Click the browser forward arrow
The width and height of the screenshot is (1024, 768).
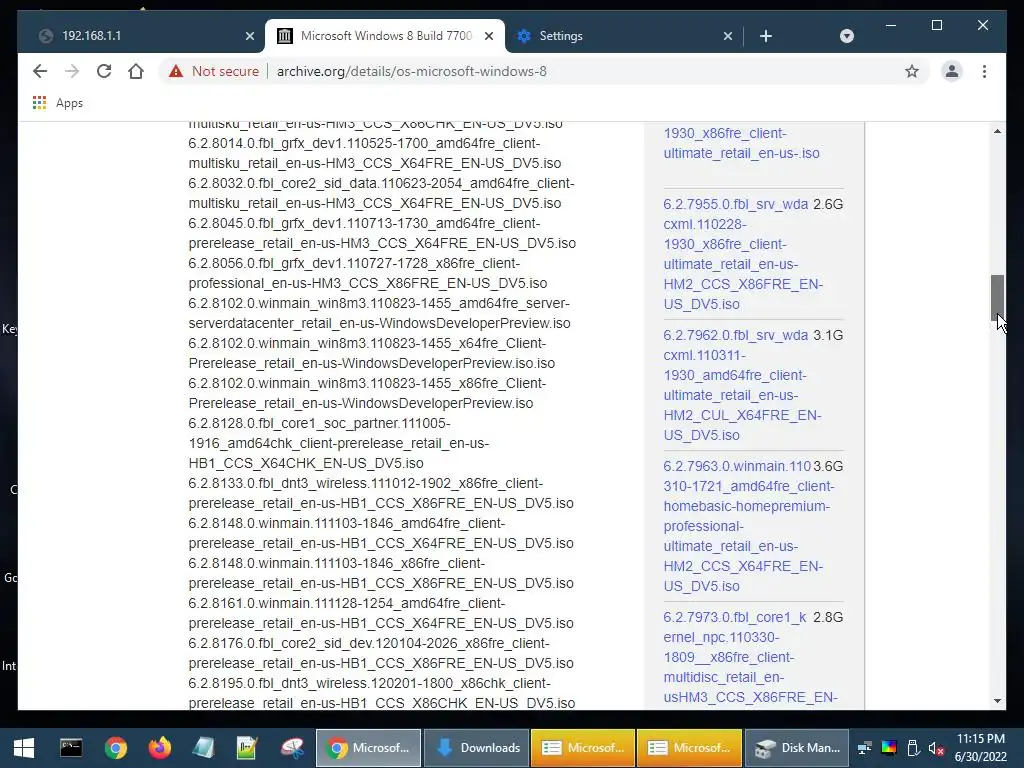coord(72,71)
